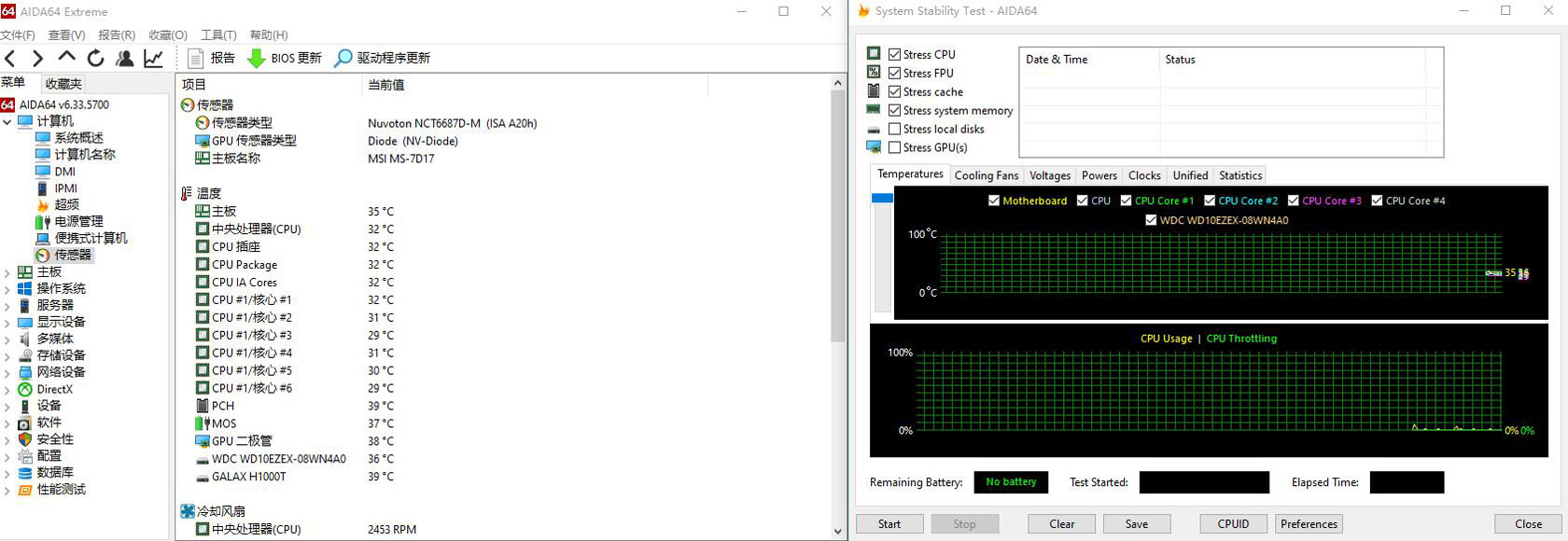Click the refresh icon in toolbar
Screen dimensions: 1568x541
95,59
